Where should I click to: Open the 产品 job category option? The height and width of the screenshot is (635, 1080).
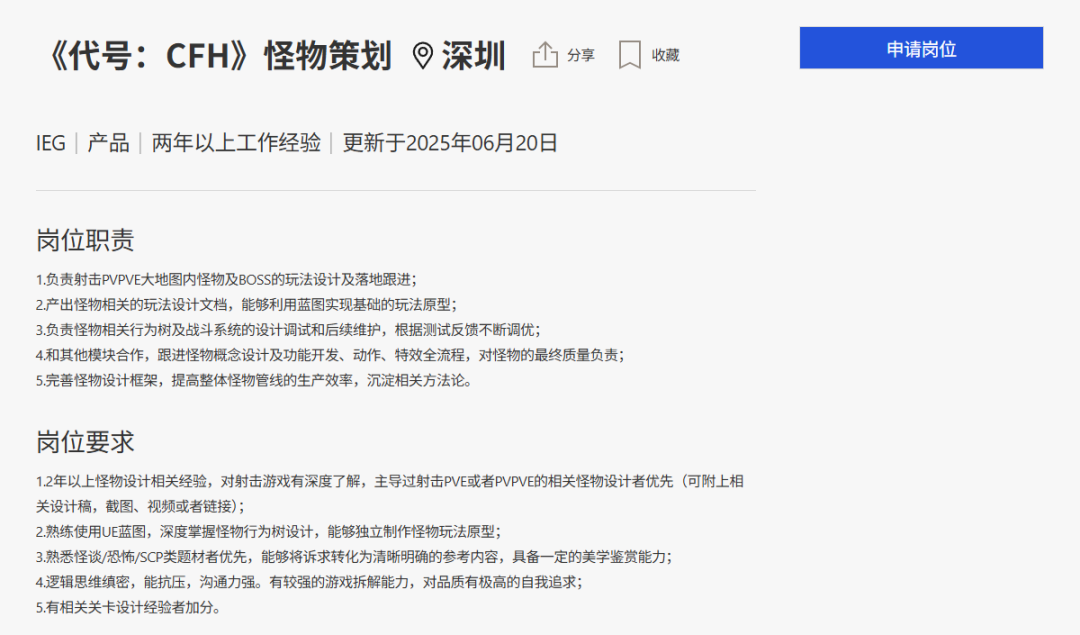click(x=107, y=144)
